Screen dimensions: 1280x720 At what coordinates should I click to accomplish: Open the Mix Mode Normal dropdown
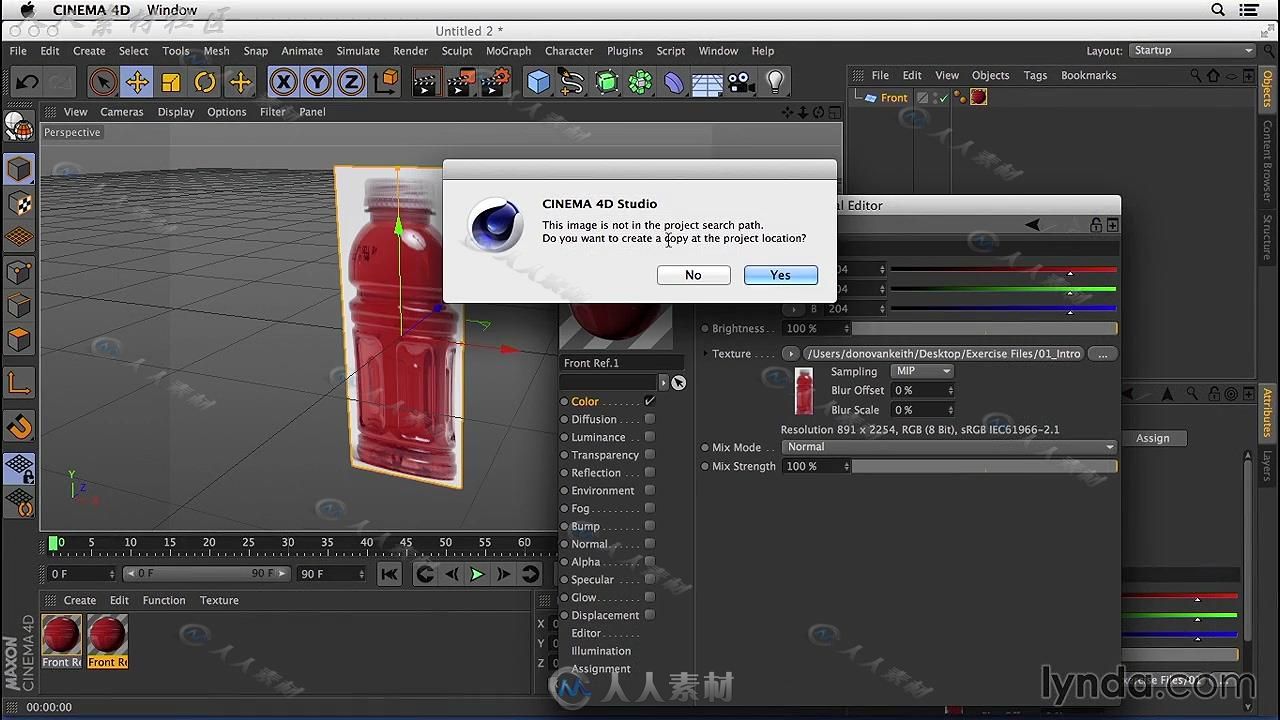click(x=948, y=447)
